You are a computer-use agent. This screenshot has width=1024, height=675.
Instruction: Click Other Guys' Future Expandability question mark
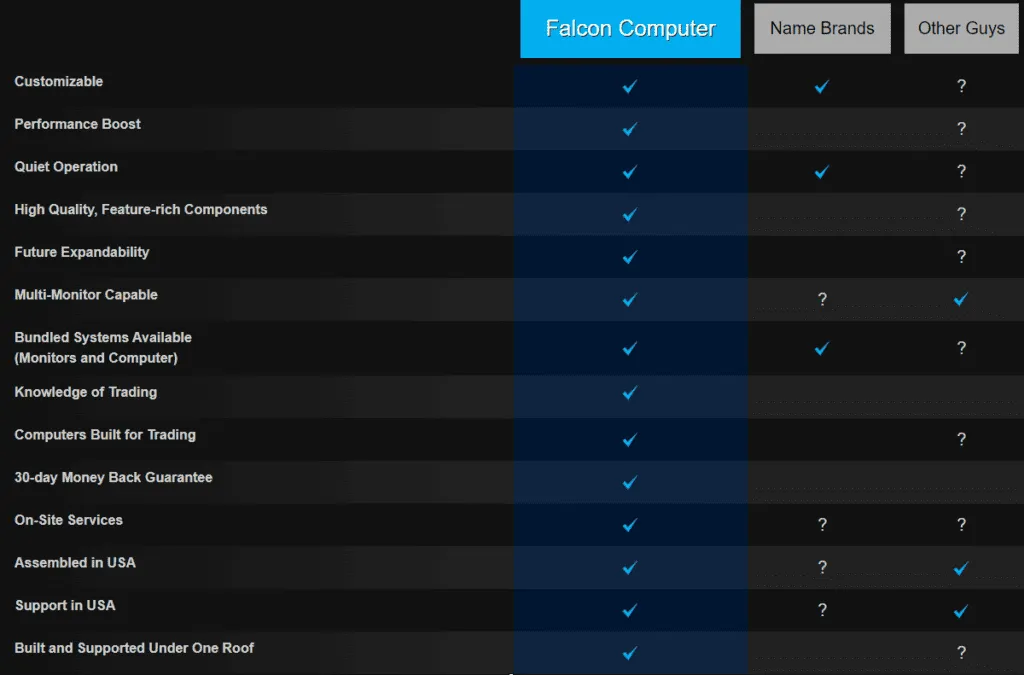pos(961,257)
